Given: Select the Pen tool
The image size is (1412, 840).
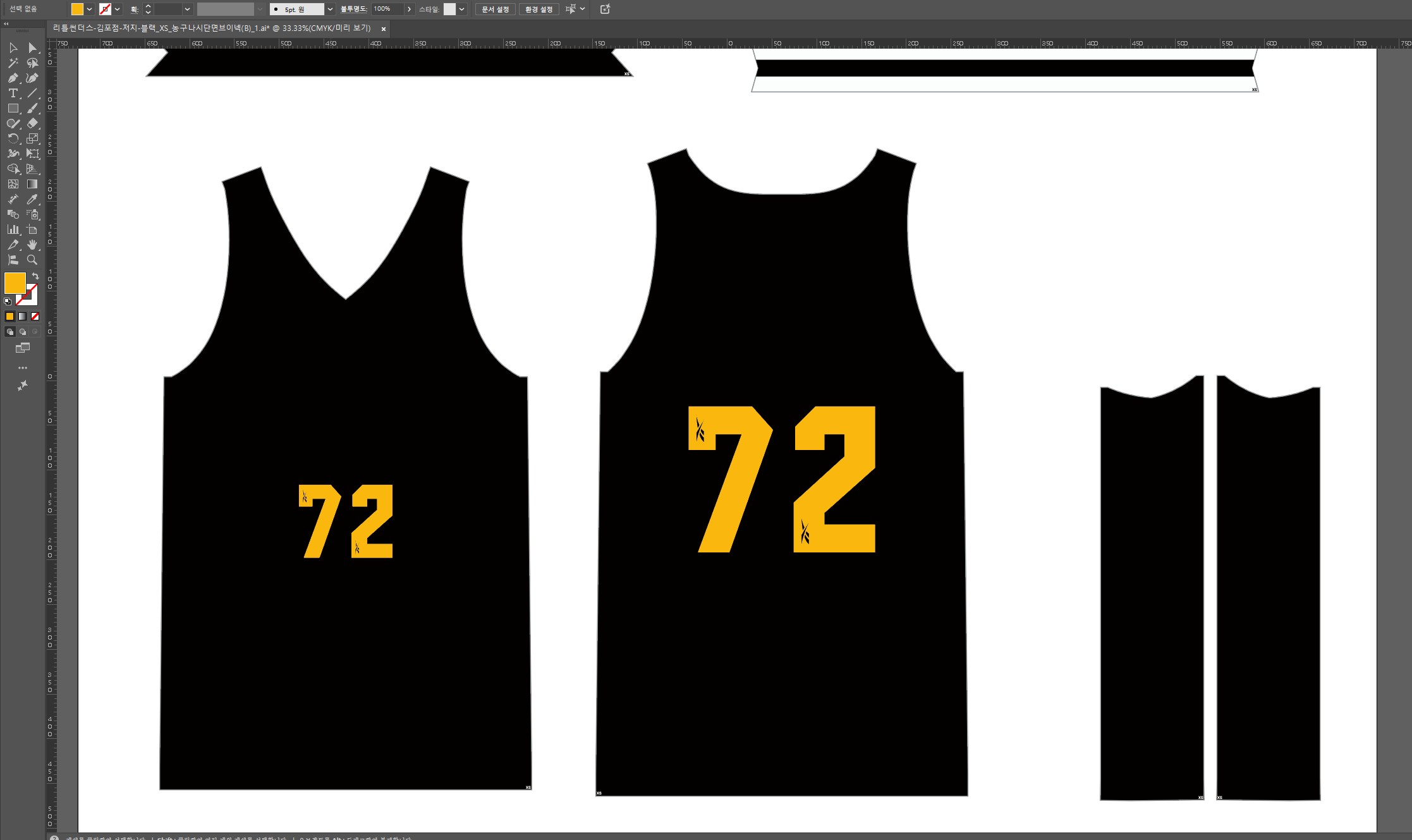Looking at the screenshot, I should pyautogui.click(x=13, y=78).
